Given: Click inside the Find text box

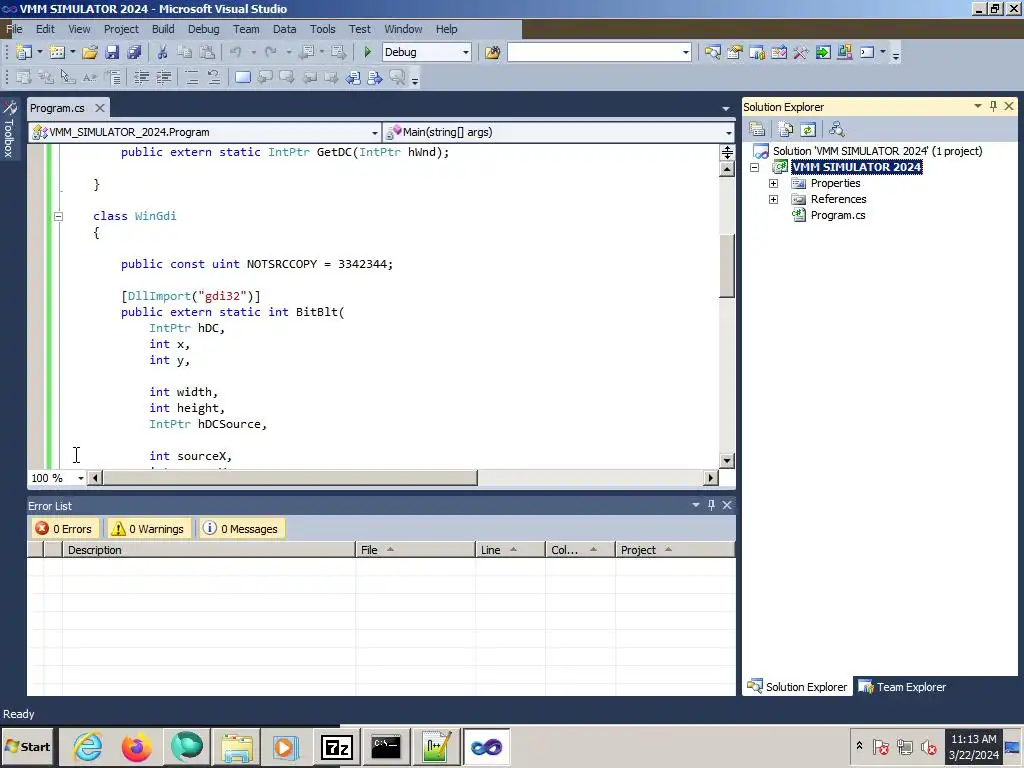Looking at the screenshot, I should [x=594, y=52].
